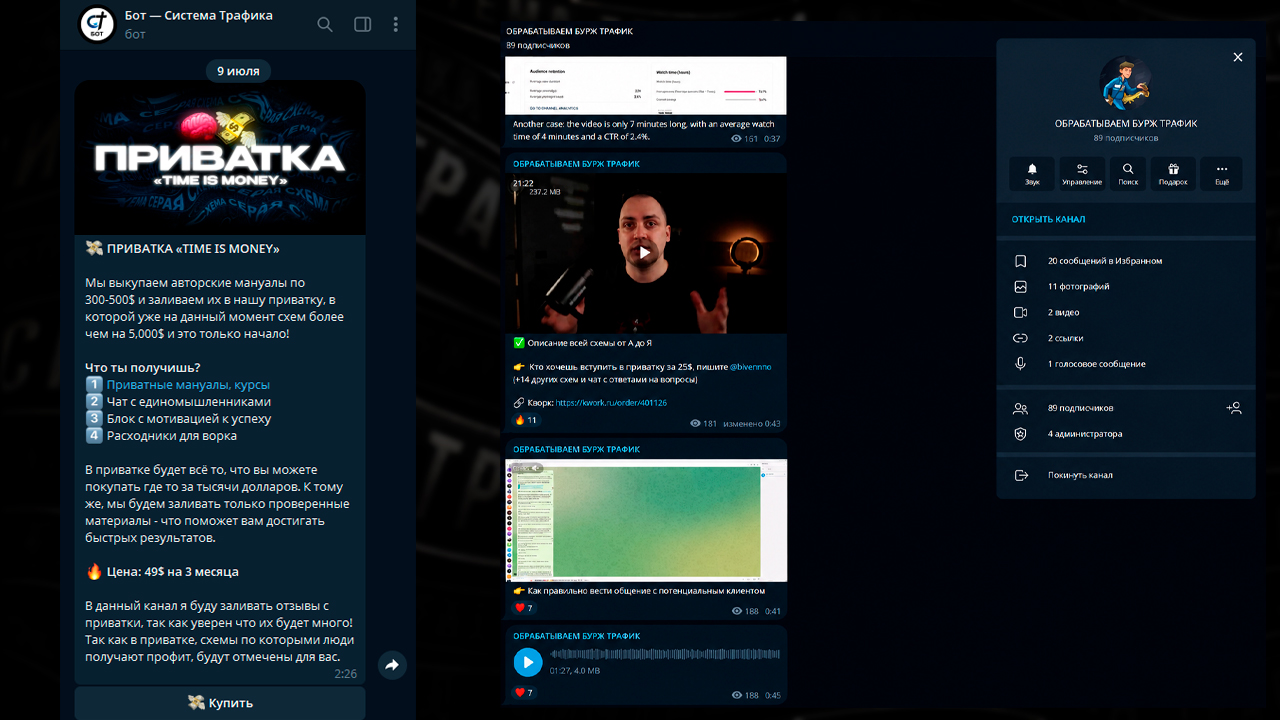
Task: Toggle heart reaction under the voice message
Action: pos(524,693)
